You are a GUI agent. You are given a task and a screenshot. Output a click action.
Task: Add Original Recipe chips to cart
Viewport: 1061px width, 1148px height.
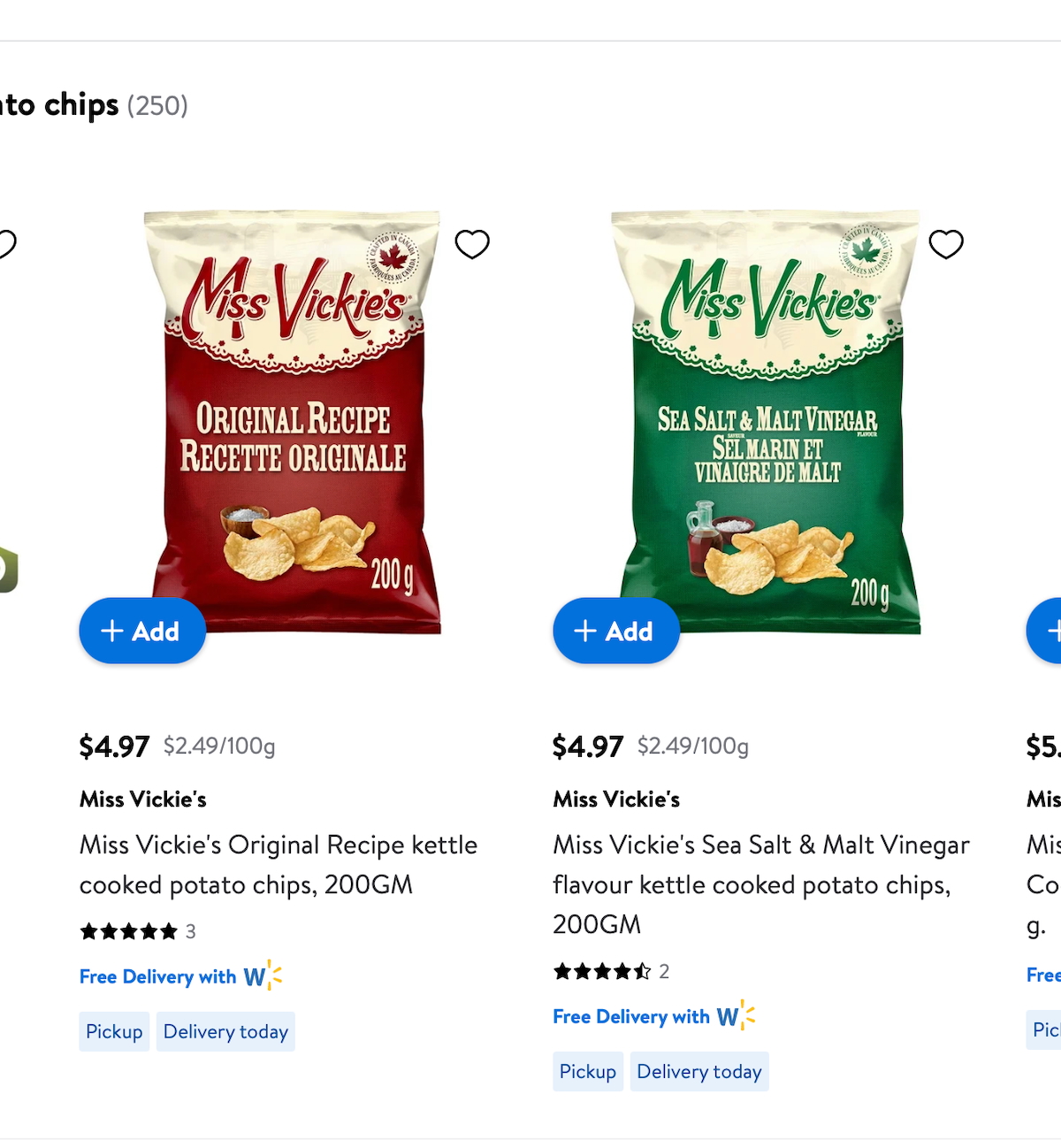(x=142, y=631)
